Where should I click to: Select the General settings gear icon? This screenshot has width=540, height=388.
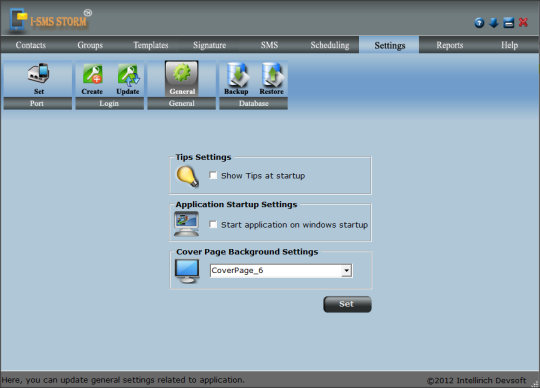click(182, 78)
